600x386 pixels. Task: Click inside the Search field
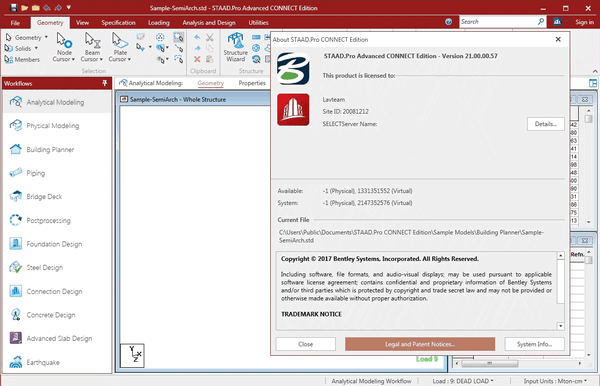tap(498, 22)
